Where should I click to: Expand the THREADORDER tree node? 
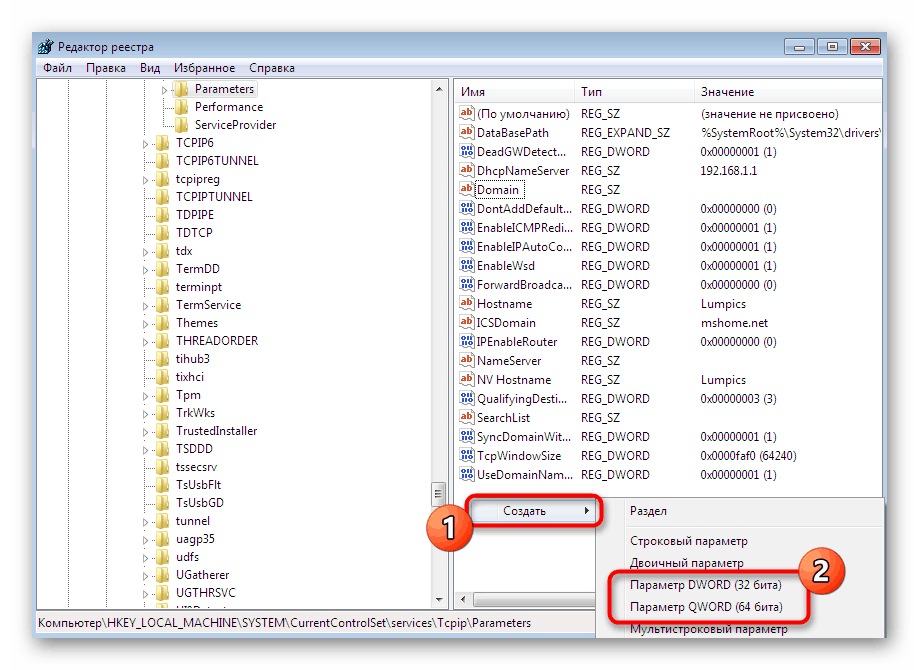coord(145,342)
